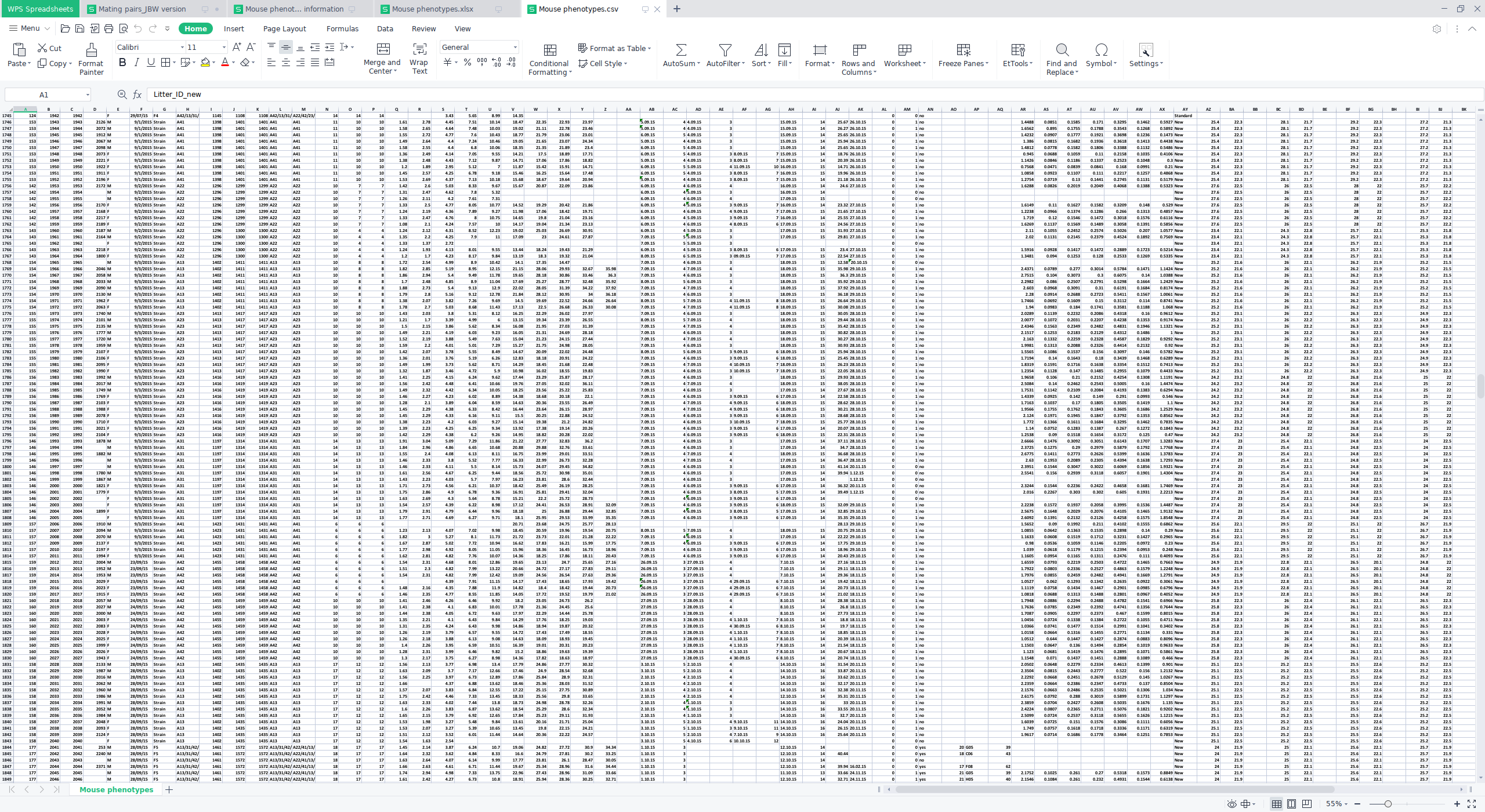The image size is (1485, 812).
Task: Open the AutoFilter funnel tool
Action: tap(725, 50)
